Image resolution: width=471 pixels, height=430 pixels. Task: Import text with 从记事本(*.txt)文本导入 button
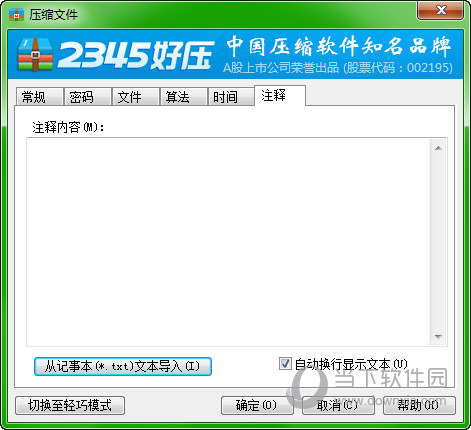coord(123,366)
